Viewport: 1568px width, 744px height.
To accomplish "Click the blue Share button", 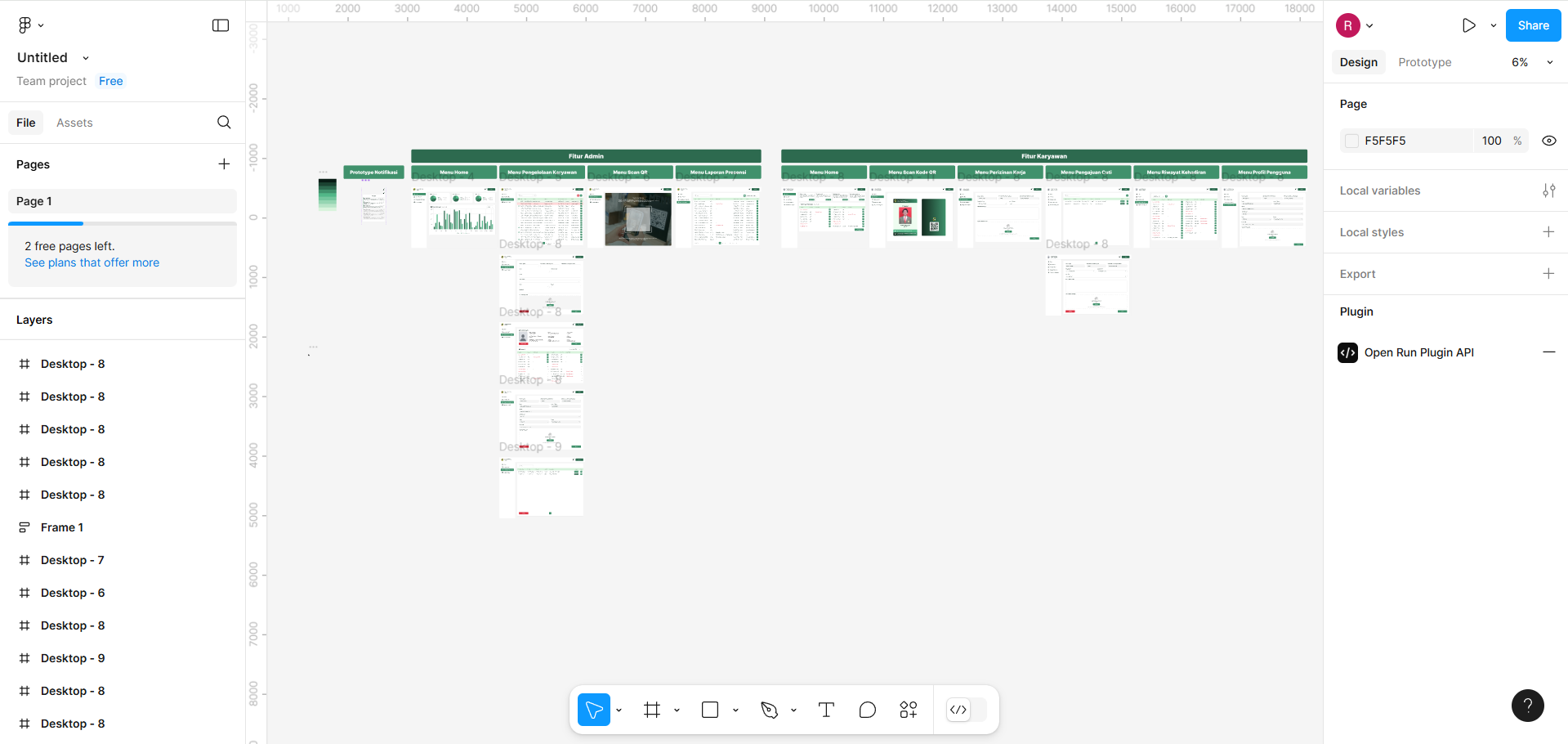I will click(1533, 25).
